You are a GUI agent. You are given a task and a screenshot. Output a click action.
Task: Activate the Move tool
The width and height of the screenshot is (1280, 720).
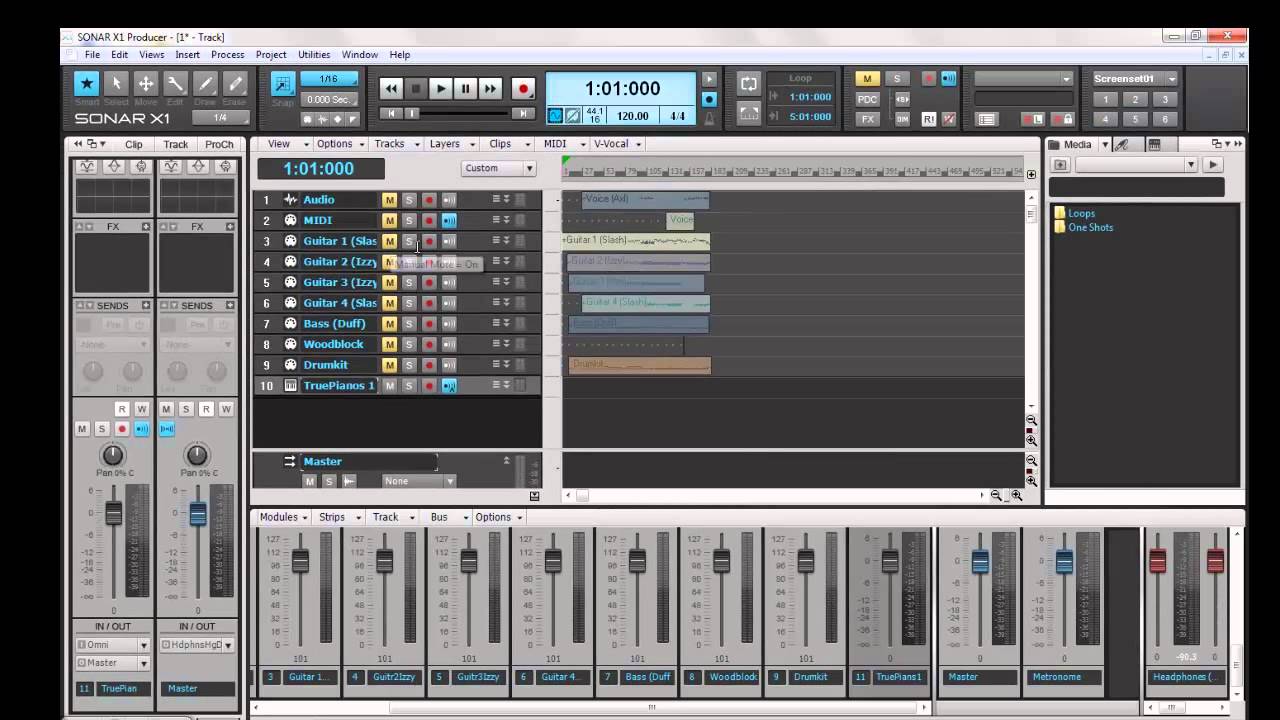click(146, 84)
